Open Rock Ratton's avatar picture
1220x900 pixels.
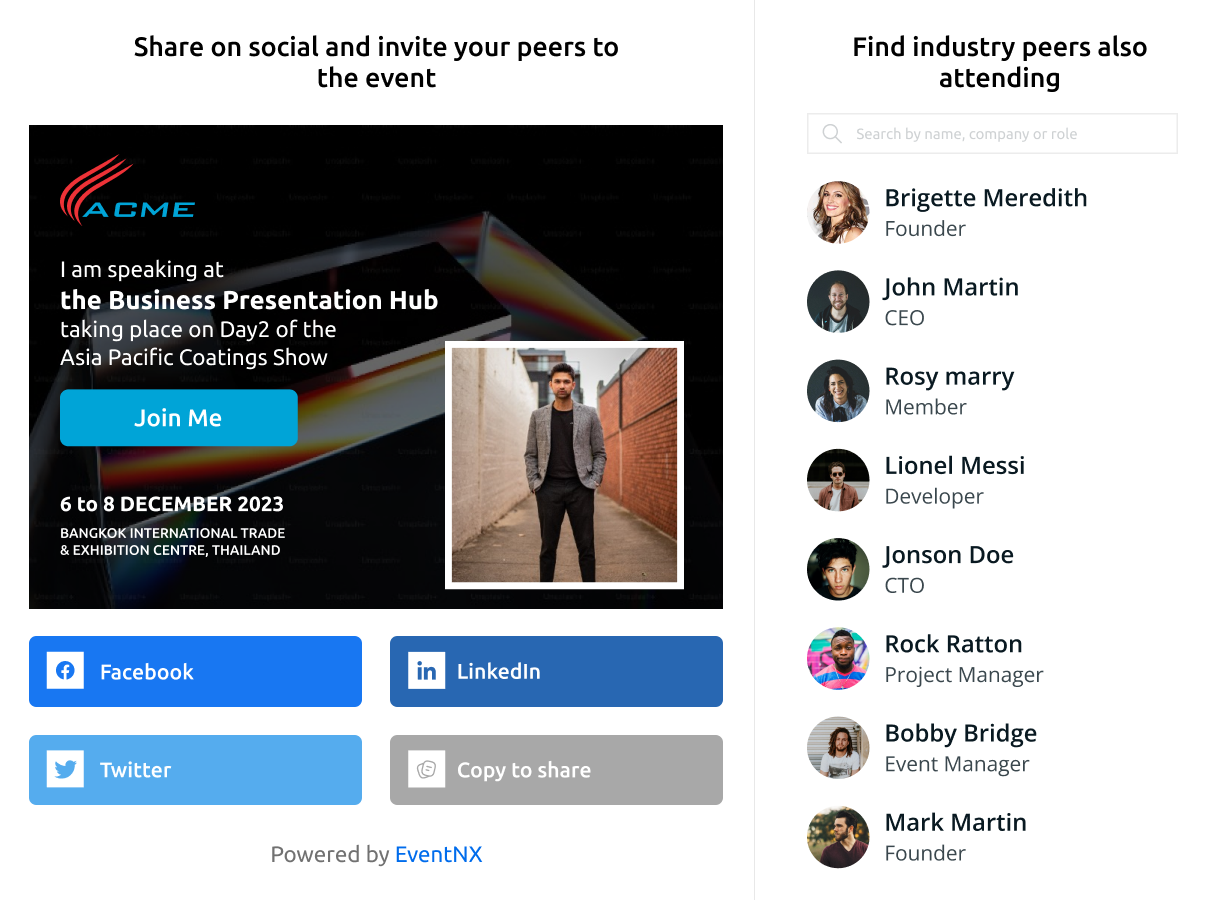838,658
